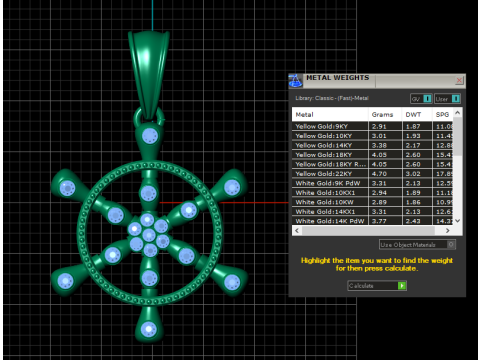Viewport: 480px width, 360px height.
Task: Select the Yellow Gold:14KY row
Action: coord(373,145)
